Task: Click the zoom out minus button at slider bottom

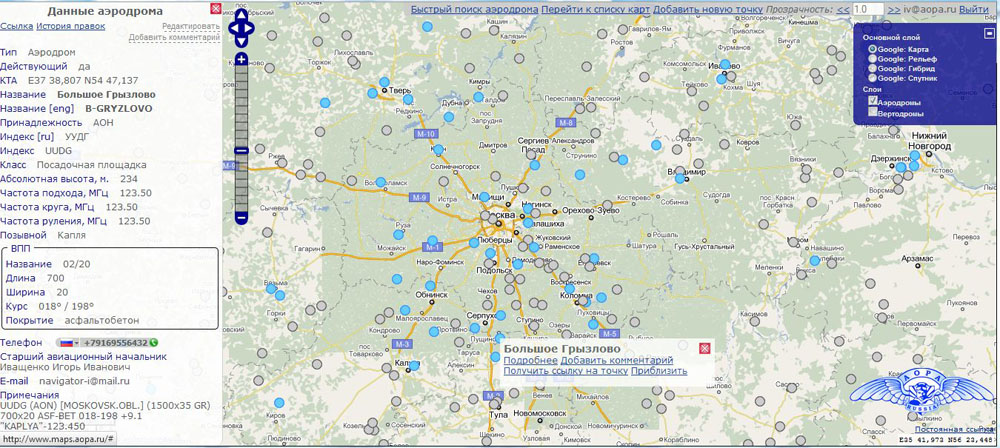Action: 241,217
